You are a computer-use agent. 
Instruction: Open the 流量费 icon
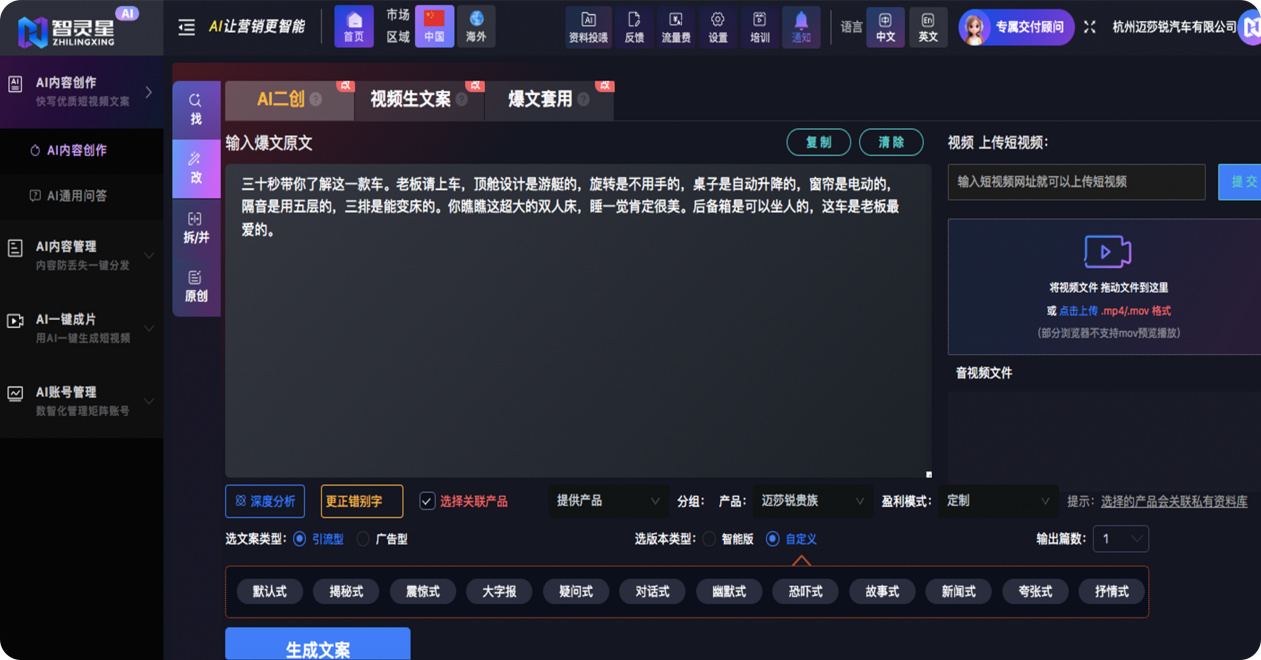pyautogui.click(x=678, y=25)
